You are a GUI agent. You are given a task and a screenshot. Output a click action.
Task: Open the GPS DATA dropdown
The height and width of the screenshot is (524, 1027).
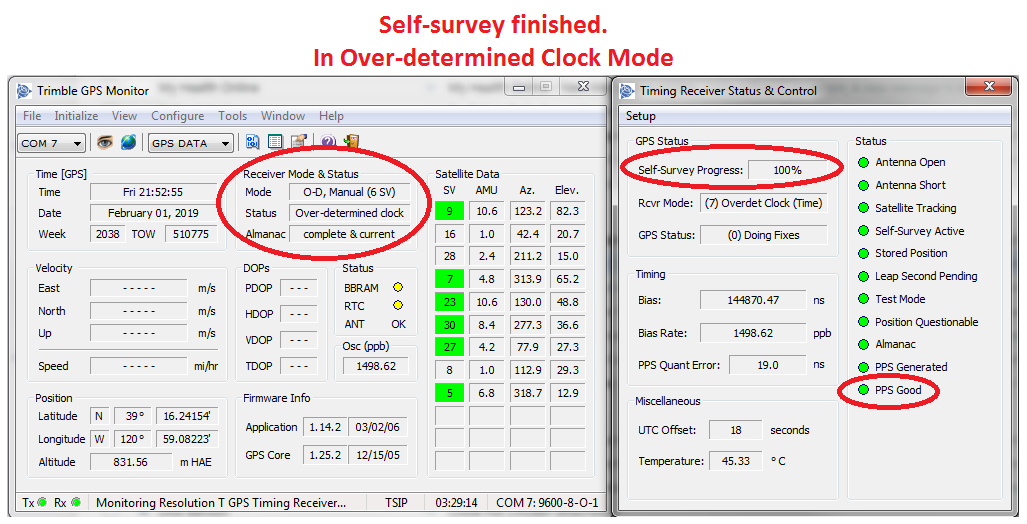tap(191, 143)
